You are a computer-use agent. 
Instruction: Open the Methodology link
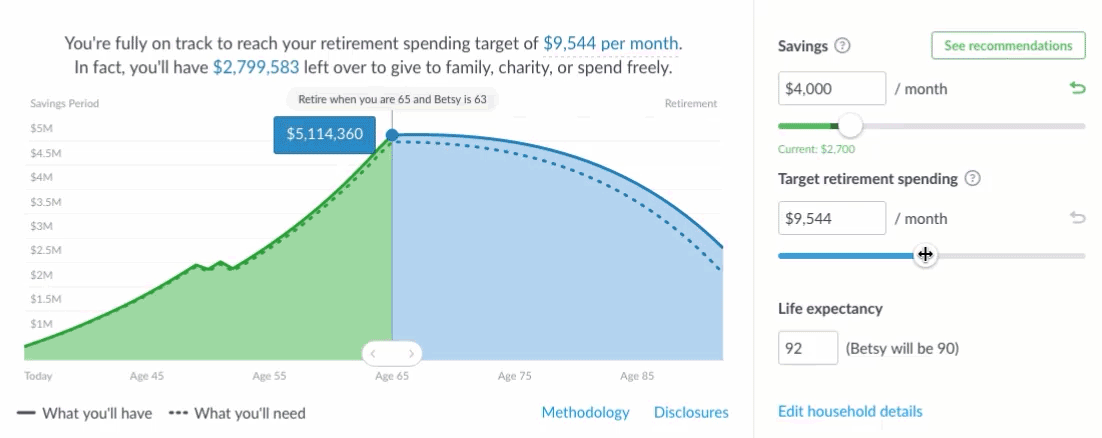[585, 412]
